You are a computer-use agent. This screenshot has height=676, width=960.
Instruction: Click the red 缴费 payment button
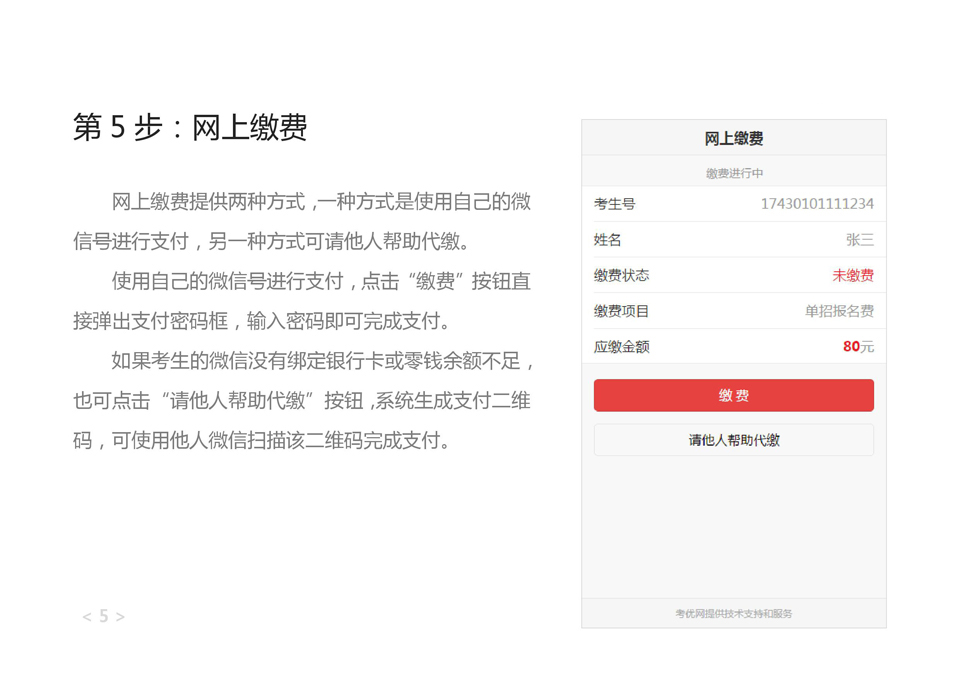click(733, 395)
